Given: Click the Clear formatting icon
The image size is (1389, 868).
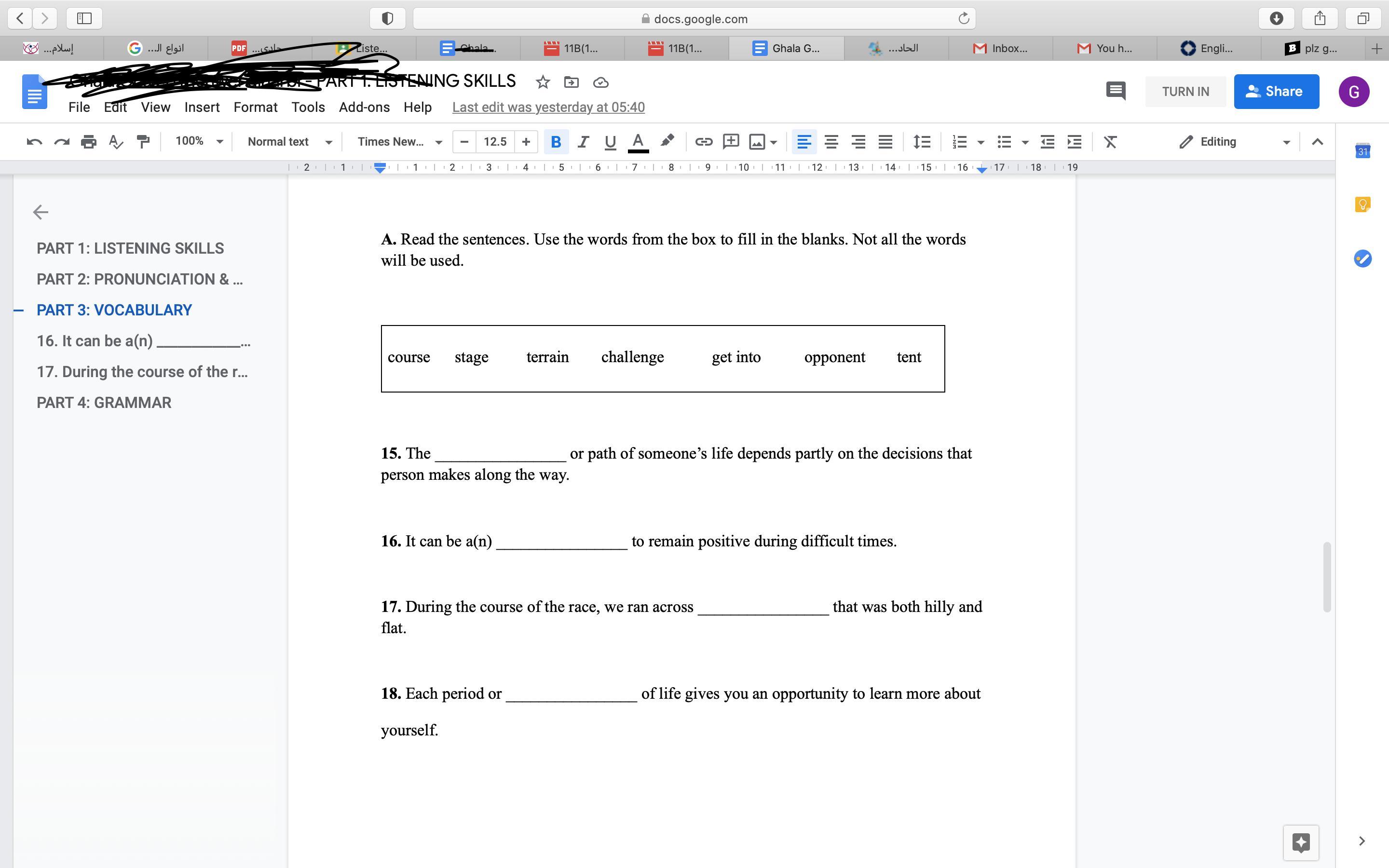Looking at the screenshot, I should 1110,142.
